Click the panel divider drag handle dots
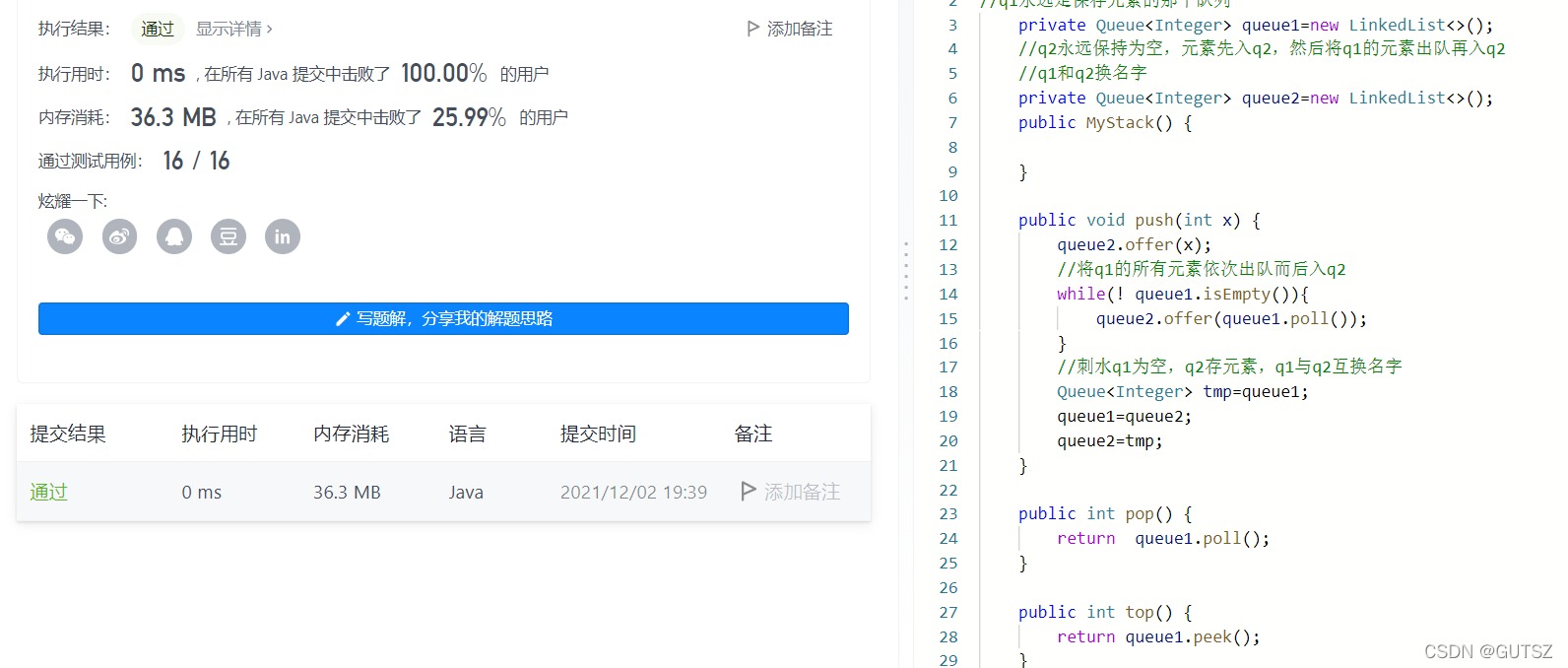 coord(906,270)
